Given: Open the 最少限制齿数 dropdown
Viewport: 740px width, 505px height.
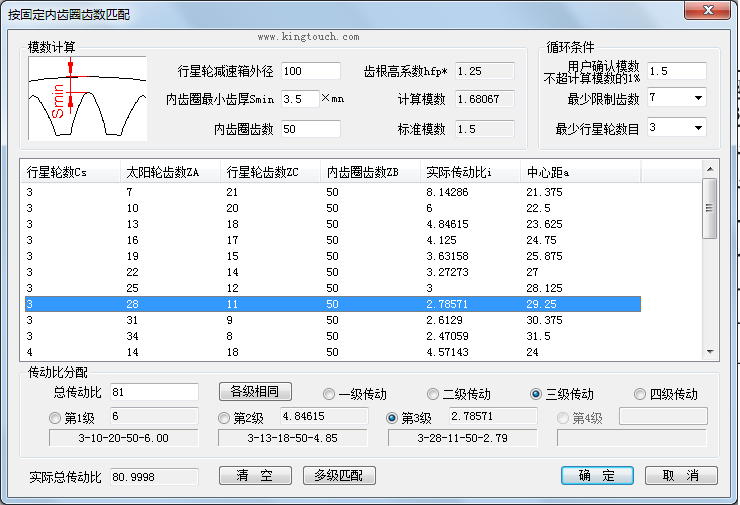Looking at the screenshot, I should coord(698,98).
